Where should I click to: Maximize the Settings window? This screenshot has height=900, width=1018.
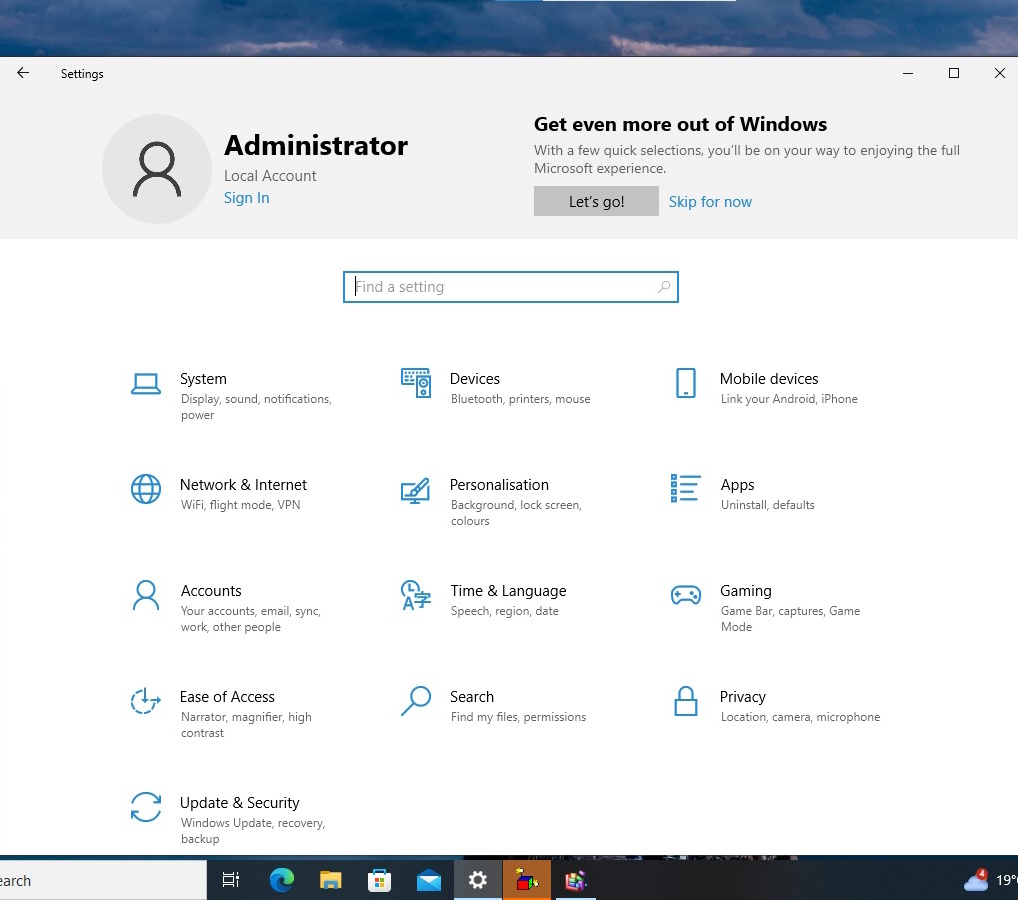[x=954, y=73]
